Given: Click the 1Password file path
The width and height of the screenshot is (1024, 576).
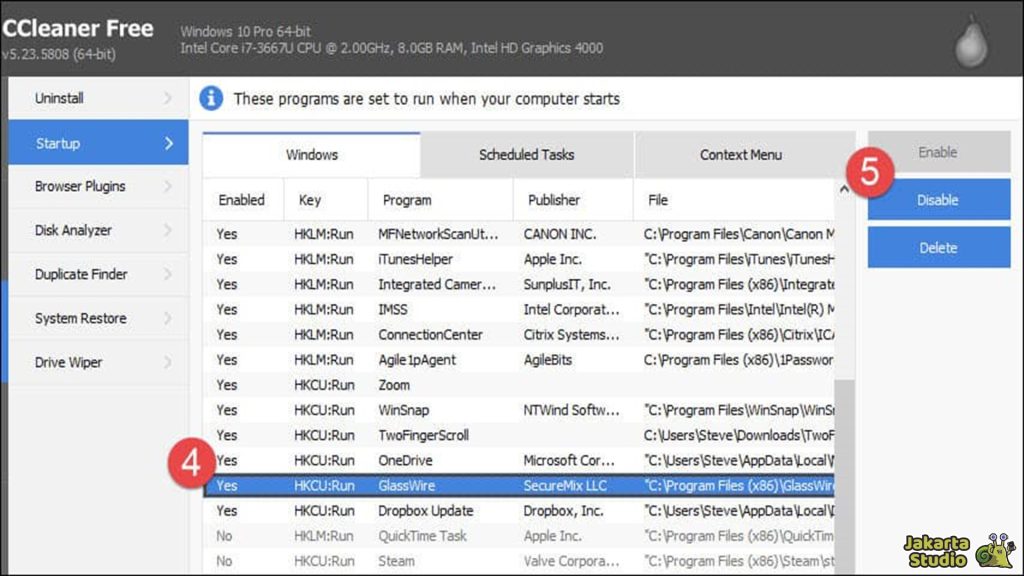Looking at the screenshot, I should pos(739,360).
